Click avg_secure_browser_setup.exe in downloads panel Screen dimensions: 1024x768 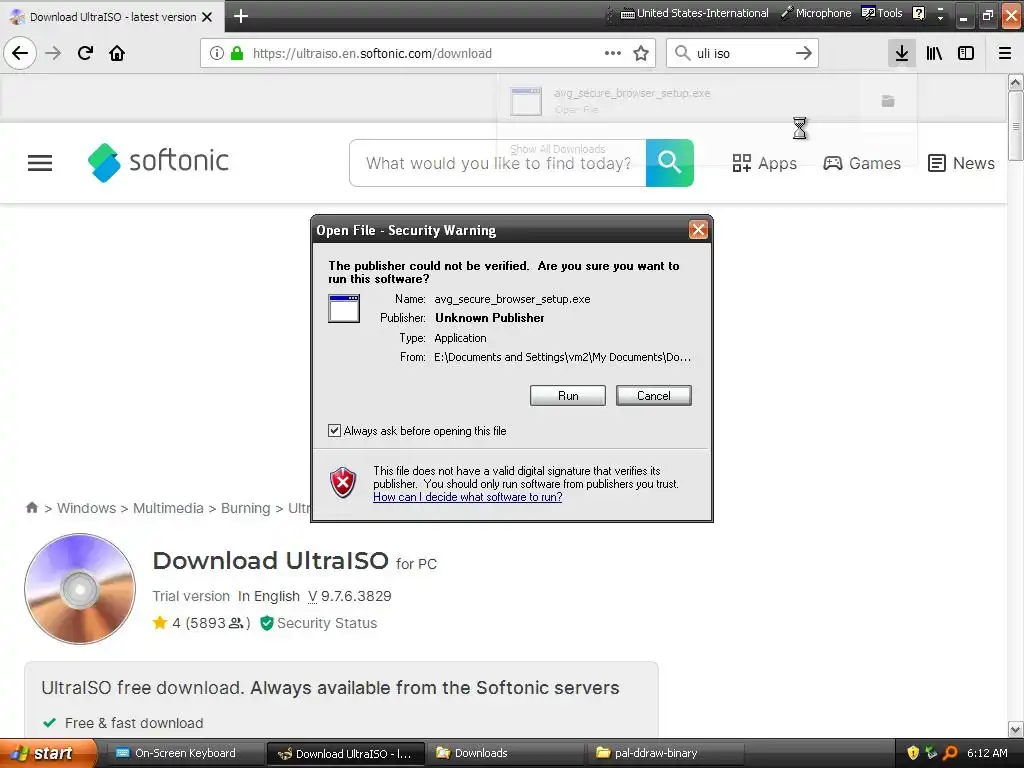(632, 93)
